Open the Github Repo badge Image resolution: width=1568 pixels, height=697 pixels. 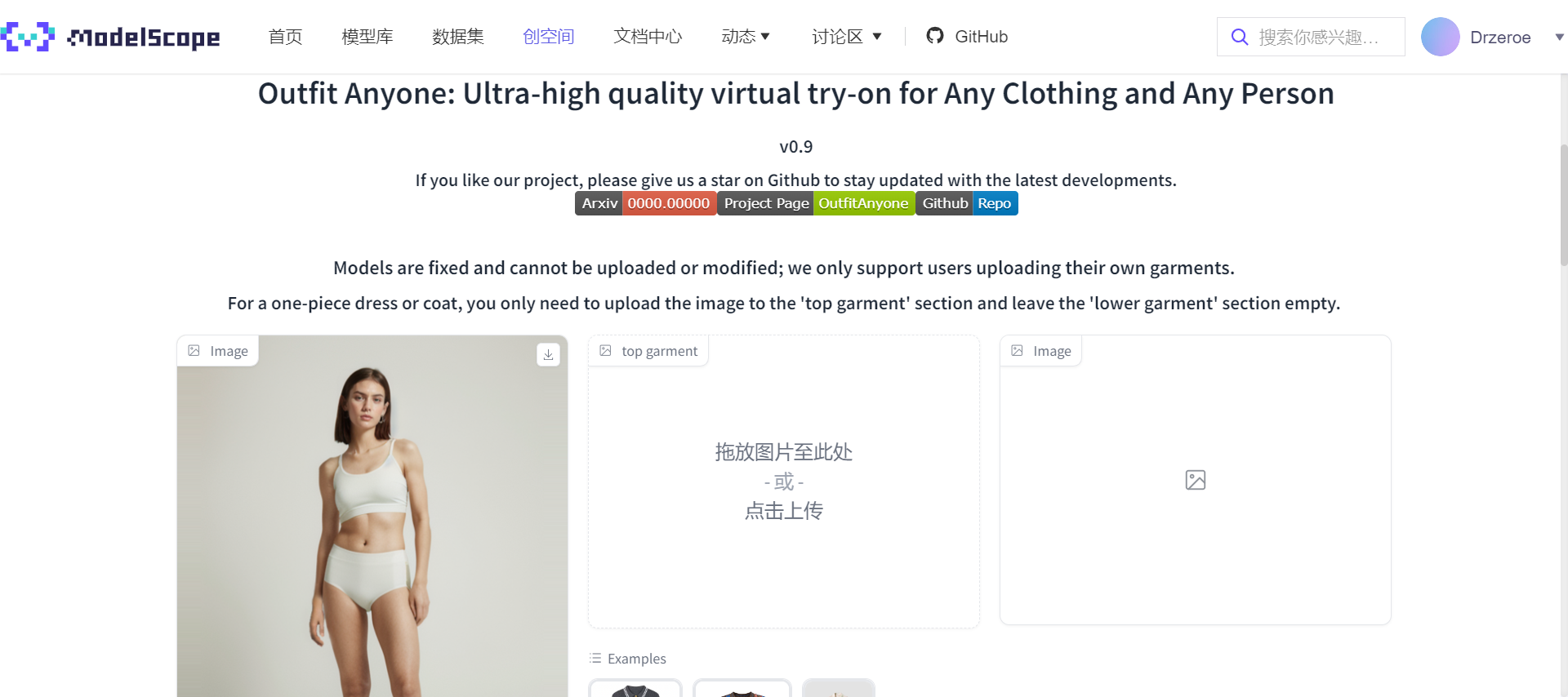click(x=967, y=203)
